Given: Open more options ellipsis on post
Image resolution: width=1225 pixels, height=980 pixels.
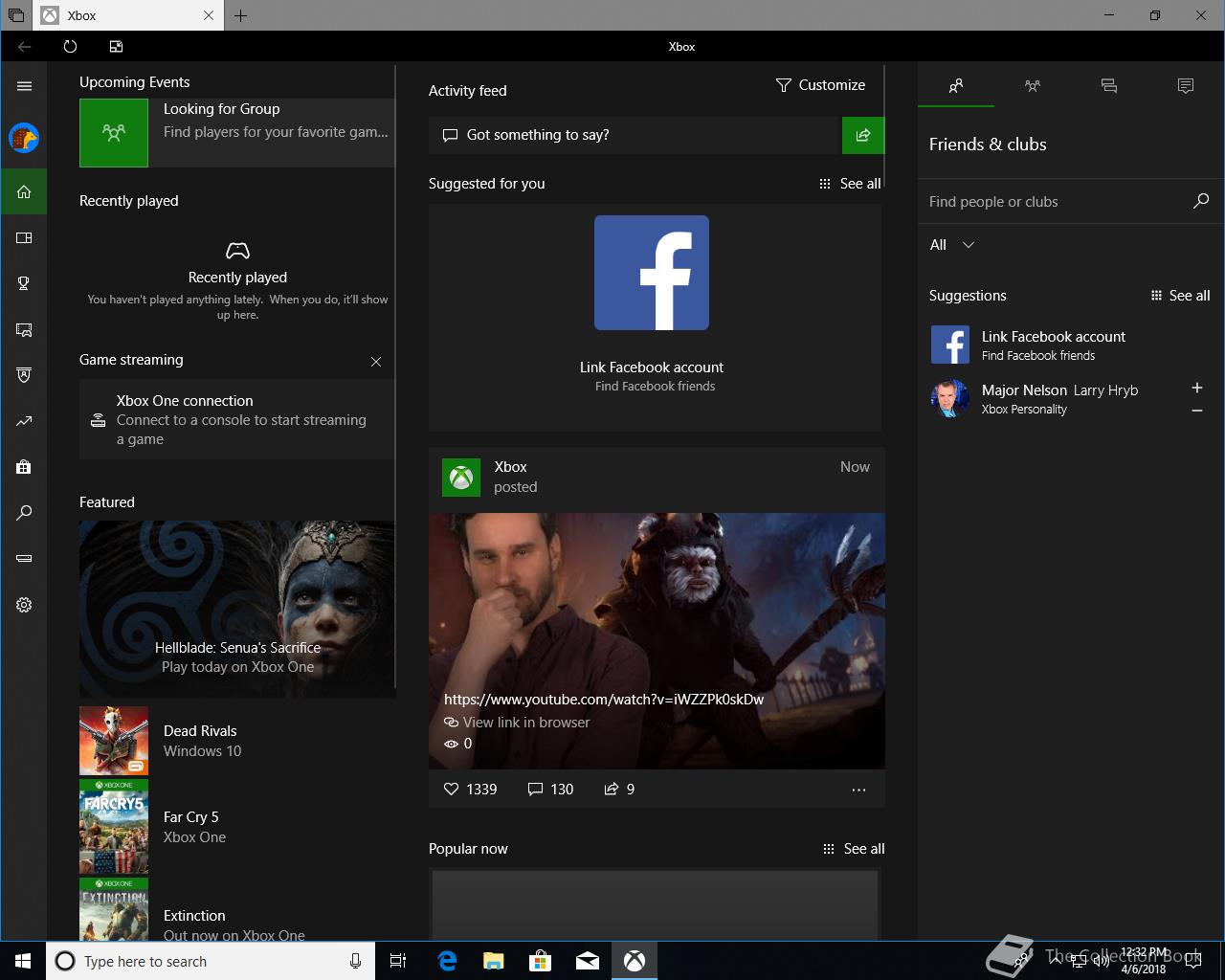Looking at the screenshot, I should 858,790.
